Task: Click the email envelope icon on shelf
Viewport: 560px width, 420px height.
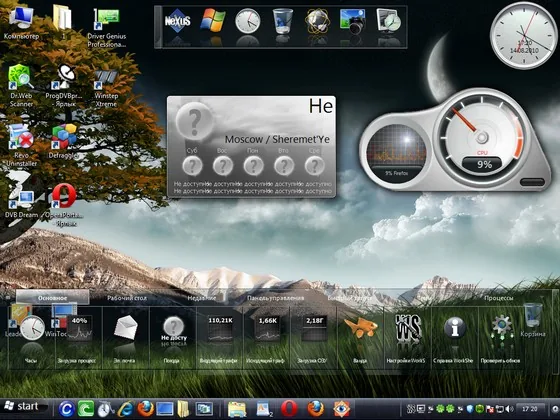Action: point(125,327)
